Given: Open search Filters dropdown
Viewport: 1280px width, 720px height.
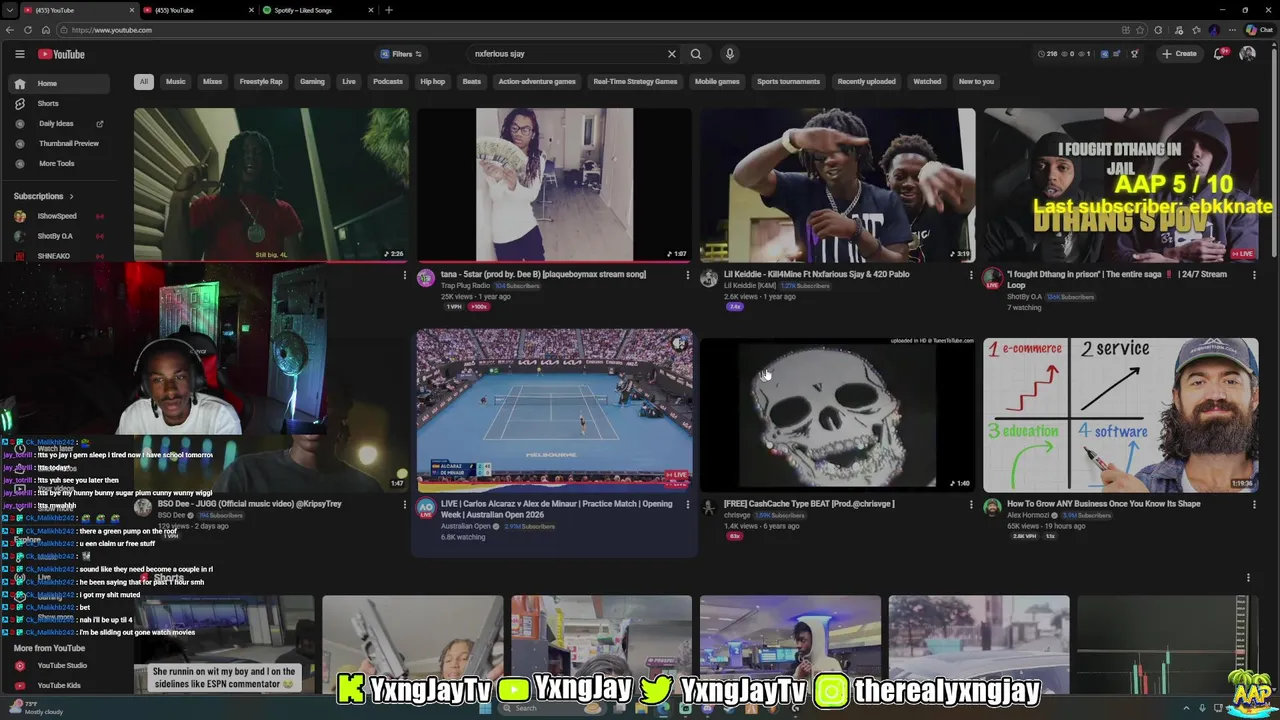Looking at the screenshot, I should 401,54.
